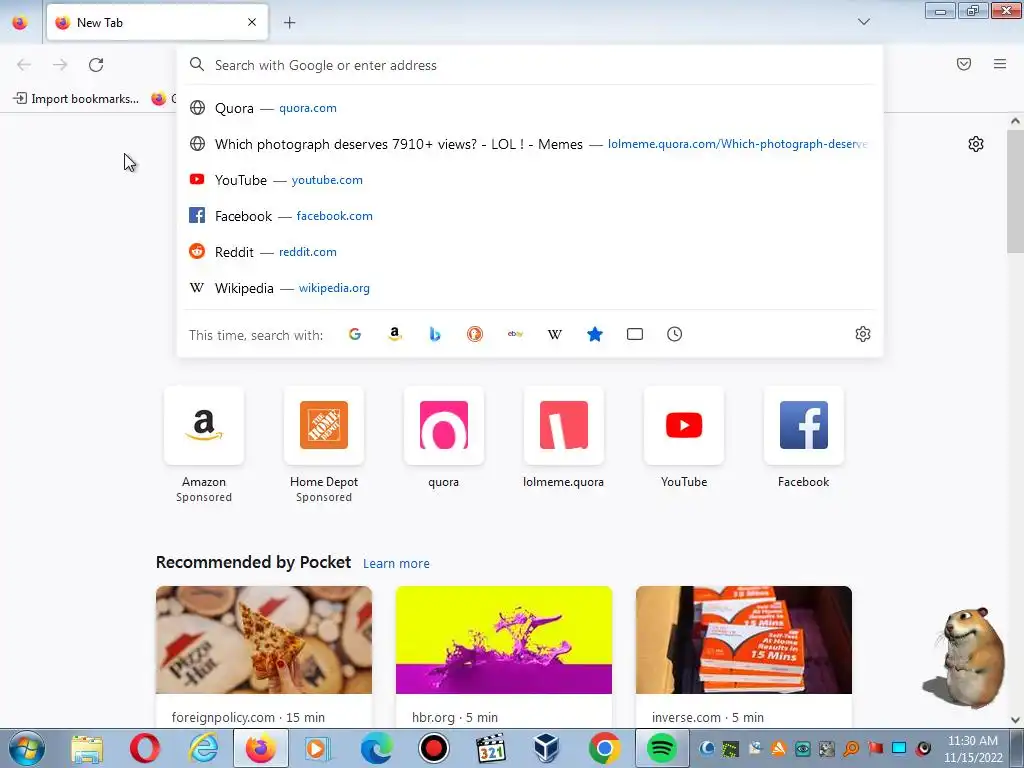Search this time with Wikipedia icon
Image resolution: width=1024 pixels, height=768 pixels.
[554, 334]
